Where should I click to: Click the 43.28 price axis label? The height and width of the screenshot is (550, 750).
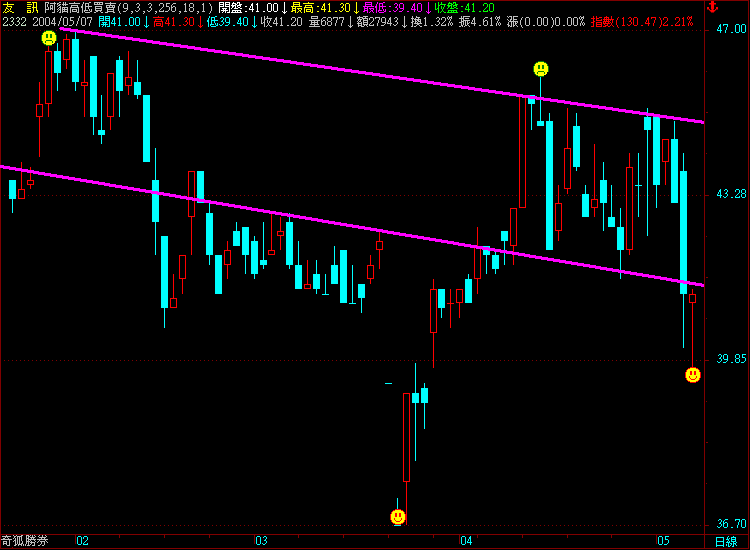pyautogui.click(x=731, y=194)
